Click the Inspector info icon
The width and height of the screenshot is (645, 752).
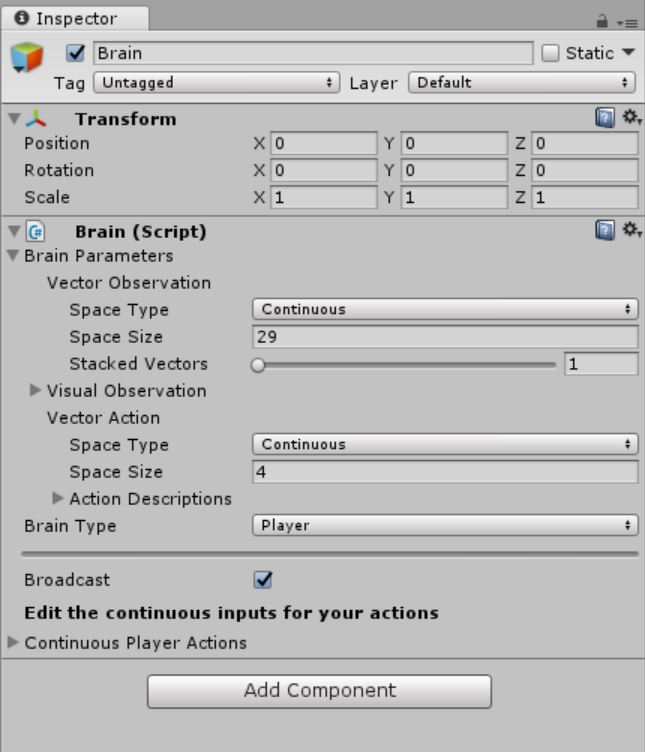coord(22,18)
